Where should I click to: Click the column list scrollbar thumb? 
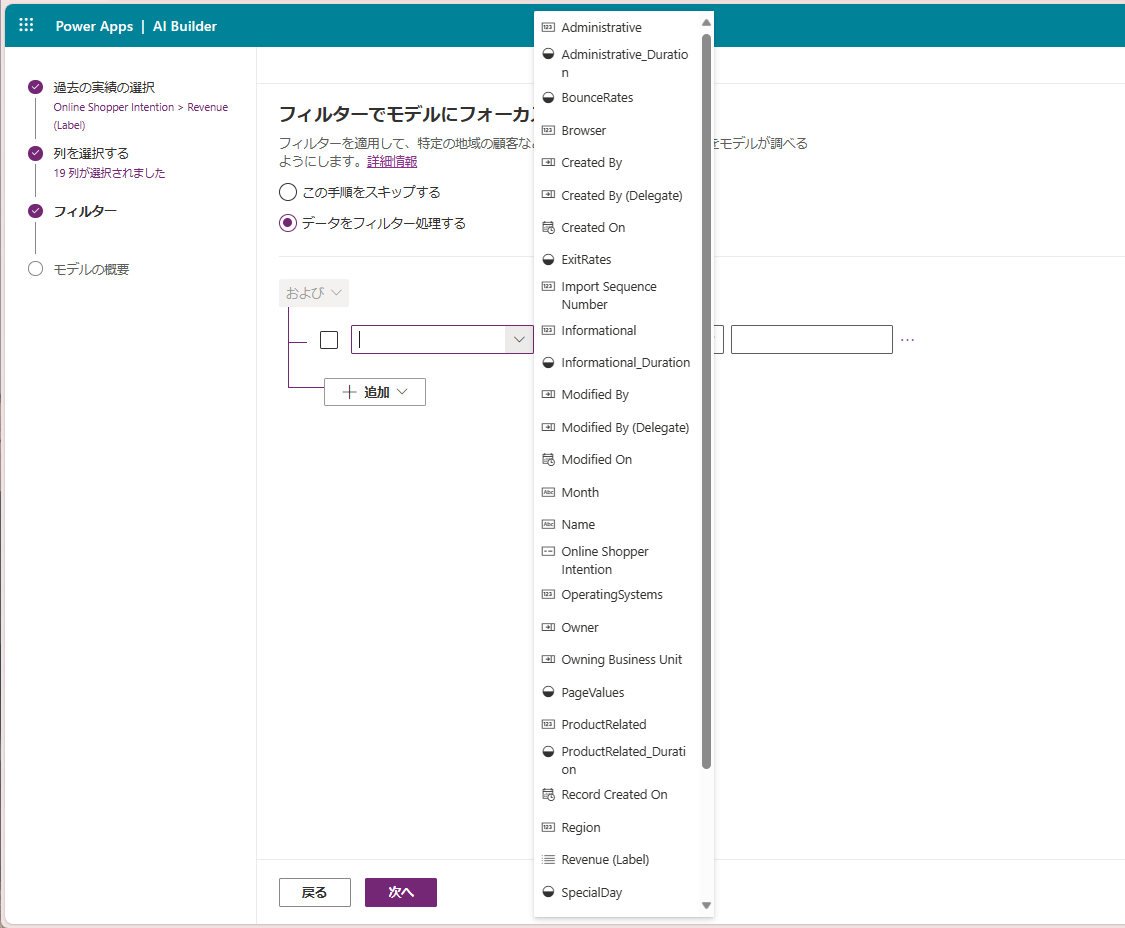pyautogui.click(x=706, y=402)
